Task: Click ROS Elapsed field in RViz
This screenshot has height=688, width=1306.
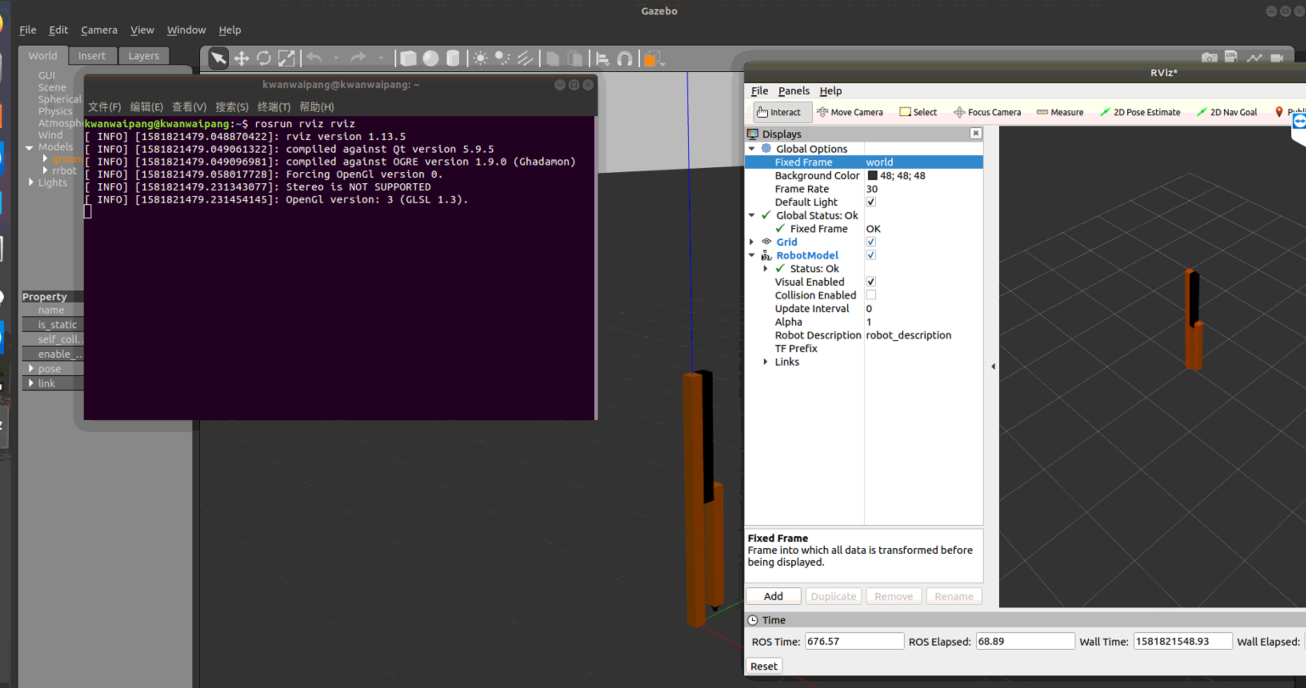Action: coord(1025,642)
